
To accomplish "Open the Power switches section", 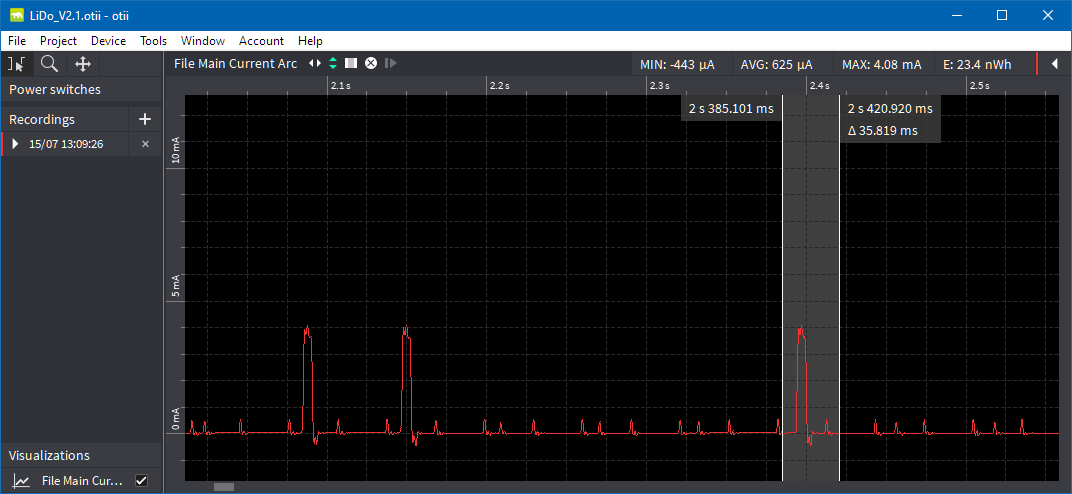I will tap(55, 89).
